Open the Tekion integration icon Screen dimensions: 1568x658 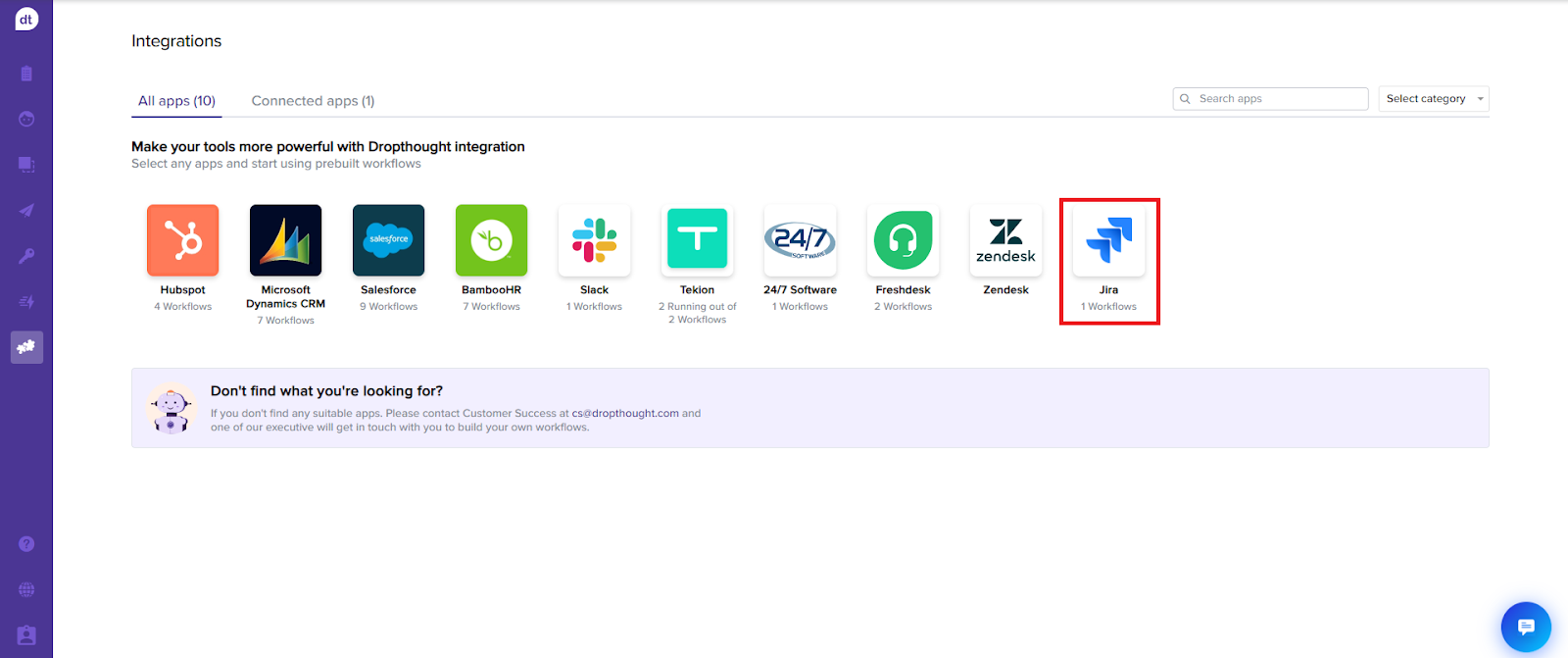698,240
